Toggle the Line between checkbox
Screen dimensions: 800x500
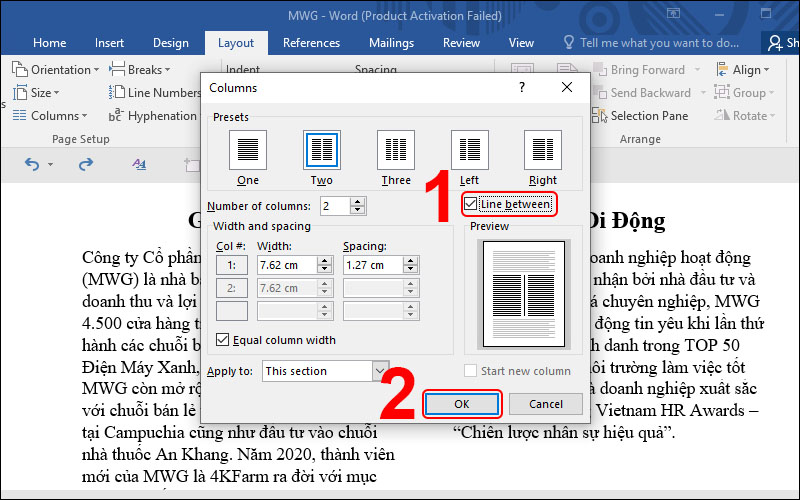[x=470, y=204]
